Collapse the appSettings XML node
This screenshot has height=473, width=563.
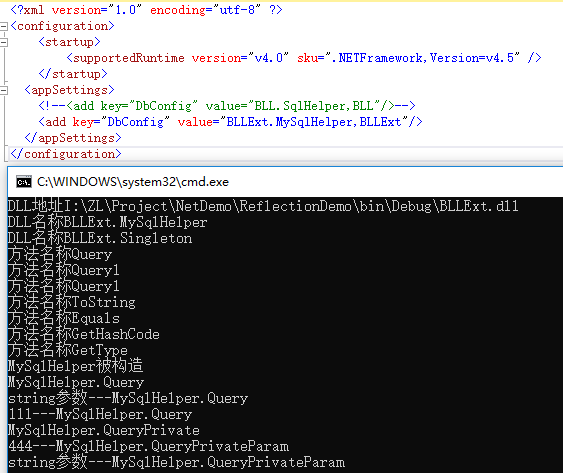click(3, 90)
